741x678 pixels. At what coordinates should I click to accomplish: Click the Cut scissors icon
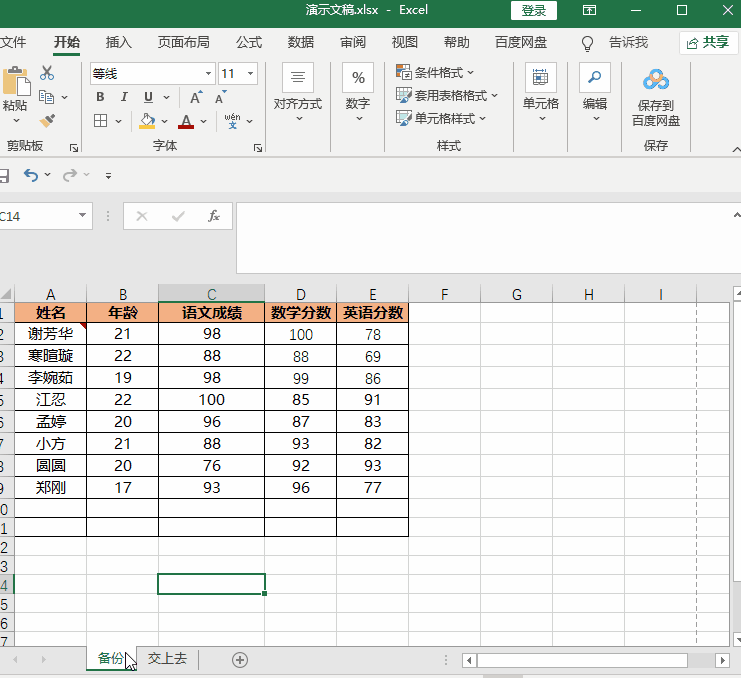[x=47, y=73]
